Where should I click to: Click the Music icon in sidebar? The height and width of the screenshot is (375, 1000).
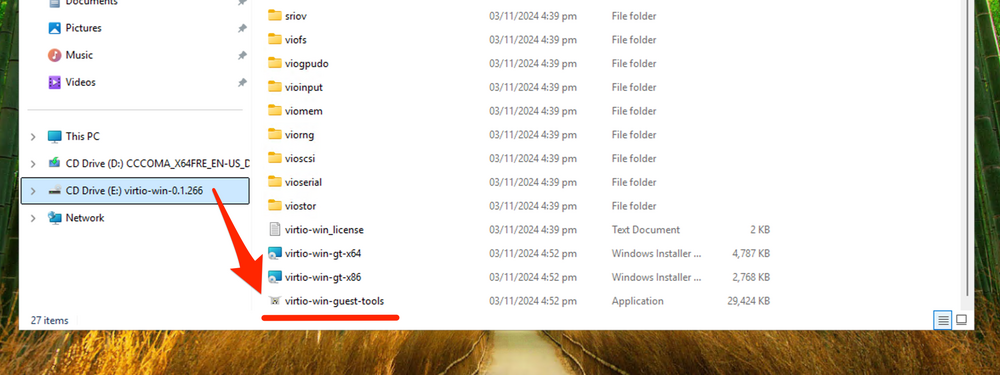[55, 55]
